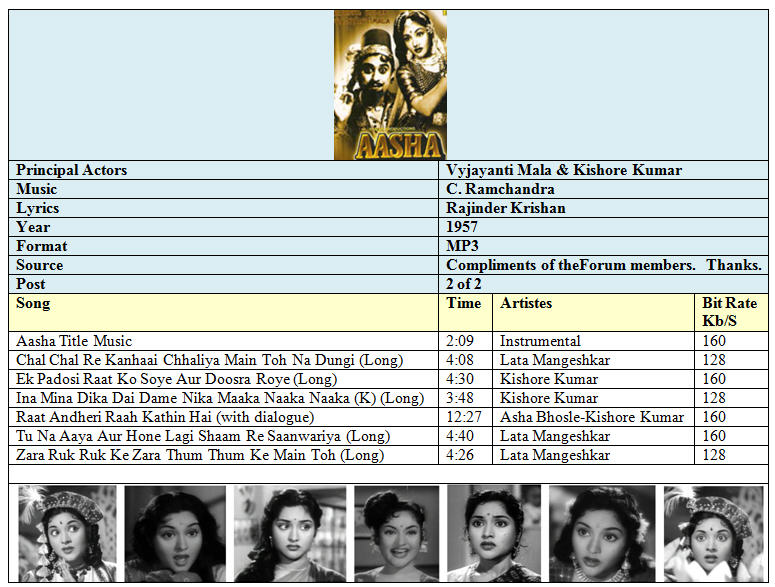Click the time value 3:48
Screen dimensions: 775x587
[460, 398]
